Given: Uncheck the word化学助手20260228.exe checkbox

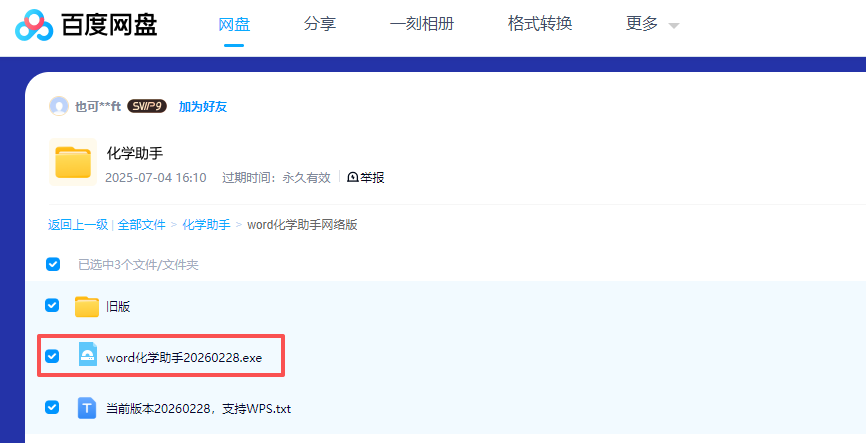Looking at the screenshot, I should 53,357.
